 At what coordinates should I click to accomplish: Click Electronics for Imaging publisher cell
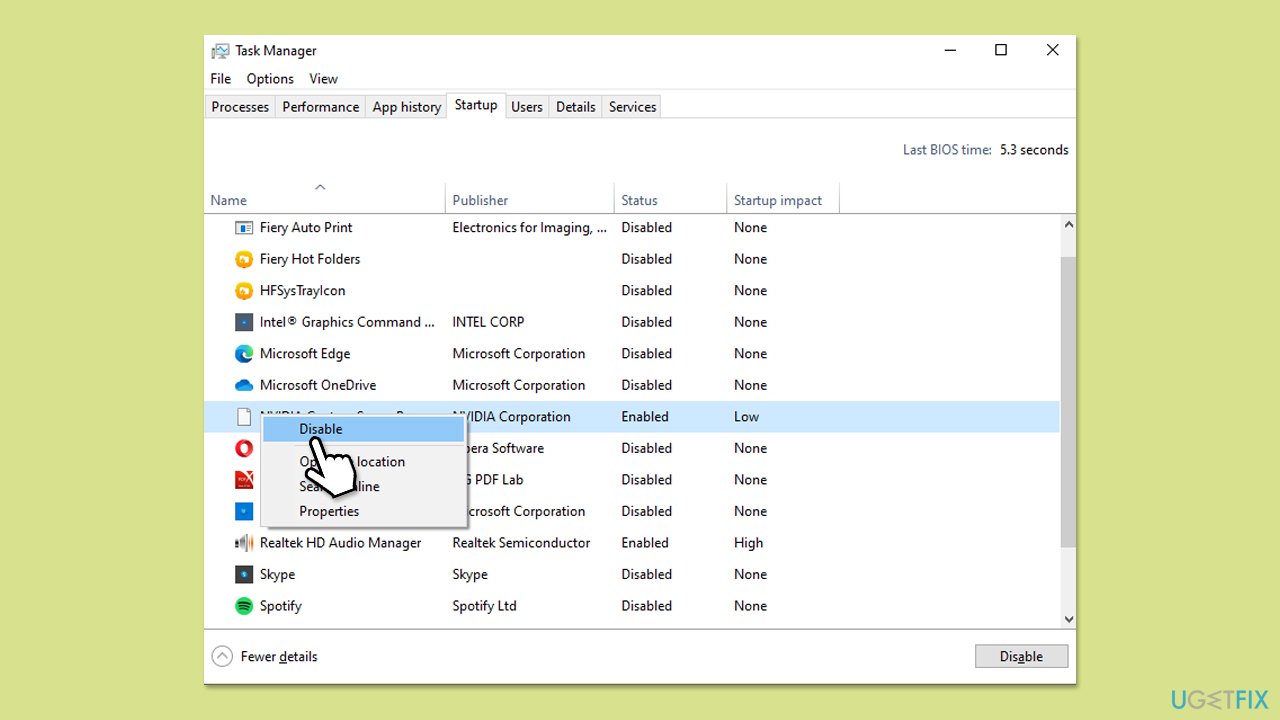pyautogui.click(x=529, y=228)
